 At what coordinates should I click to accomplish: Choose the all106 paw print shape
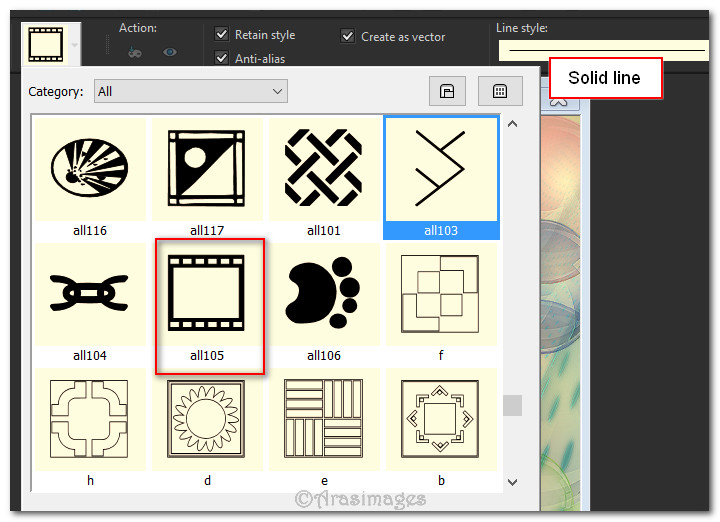coord(324,293)
